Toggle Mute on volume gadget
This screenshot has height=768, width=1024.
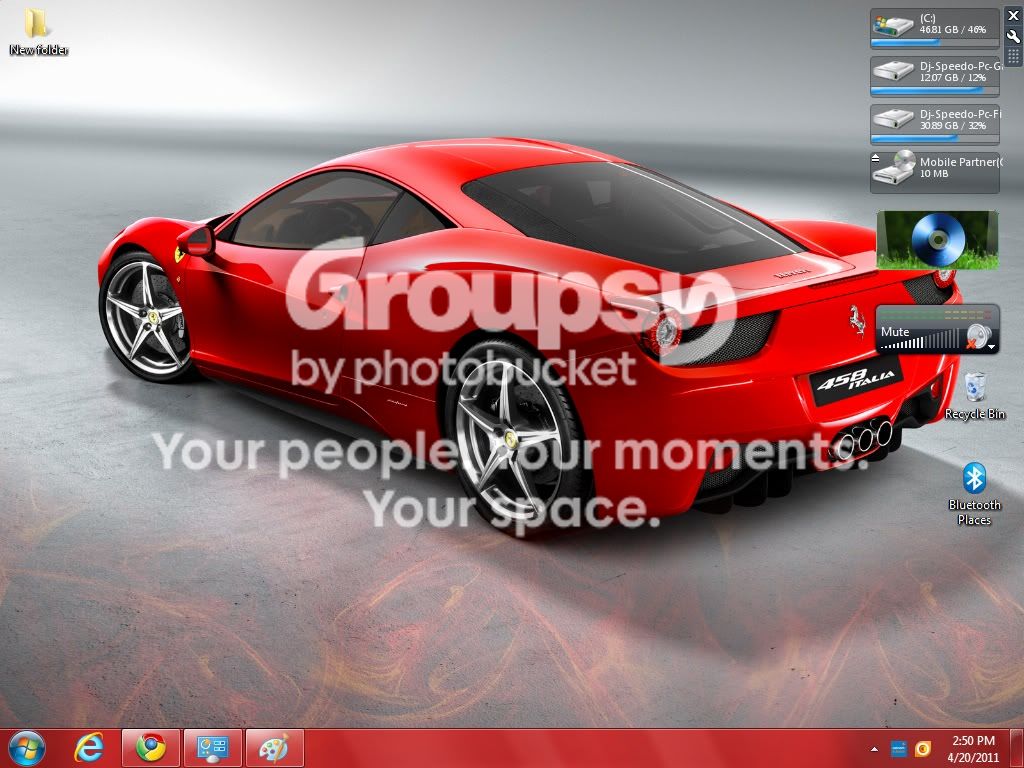[895, 332]
